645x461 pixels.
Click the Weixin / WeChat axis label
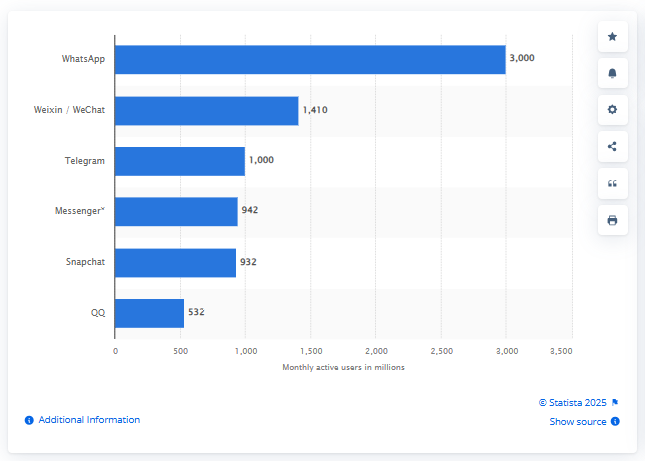point(69,110)
